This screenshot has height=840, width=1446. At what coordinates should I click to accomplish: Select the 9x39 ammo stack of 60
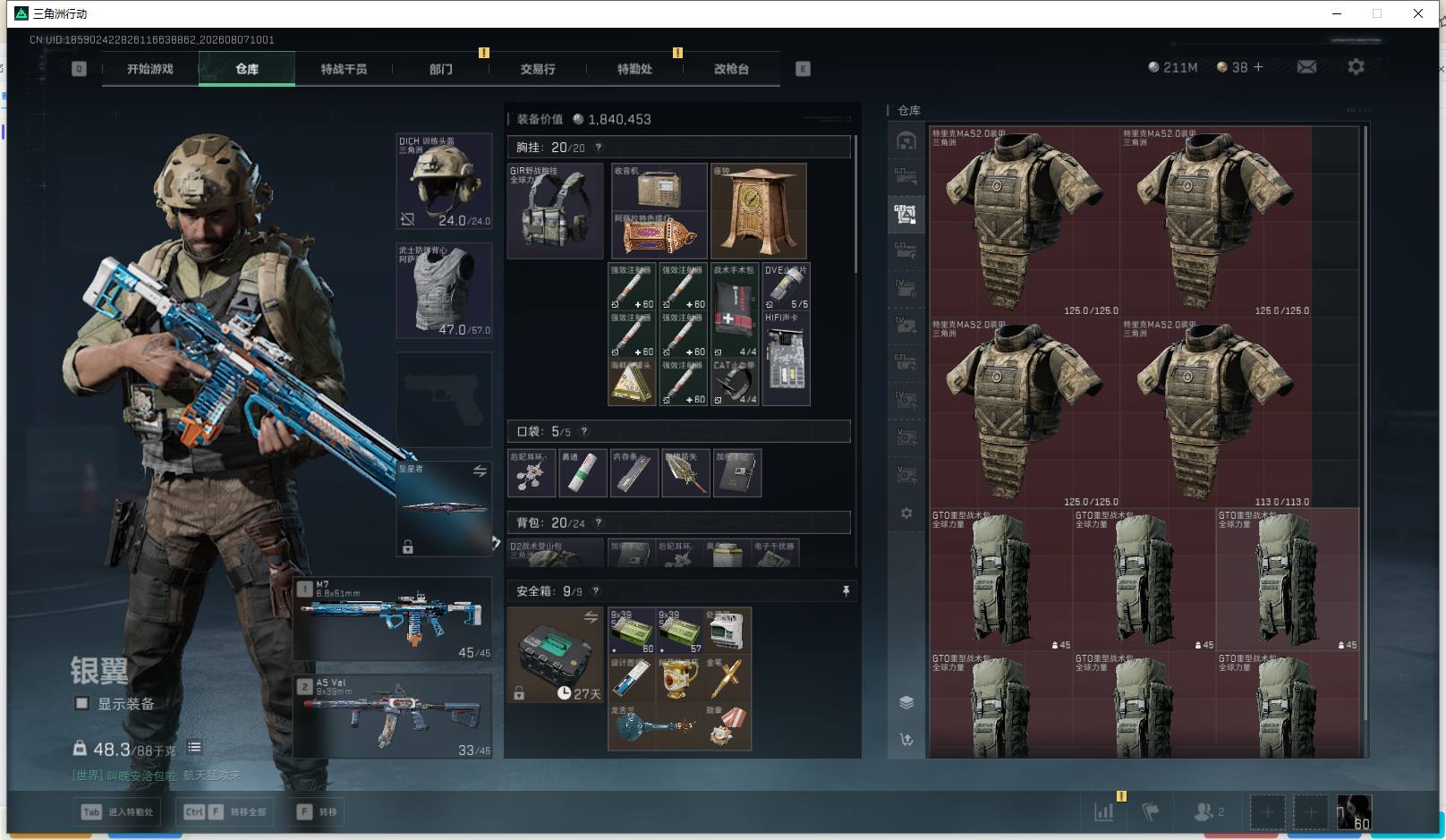pyautogui.click(x=632, y=632)
